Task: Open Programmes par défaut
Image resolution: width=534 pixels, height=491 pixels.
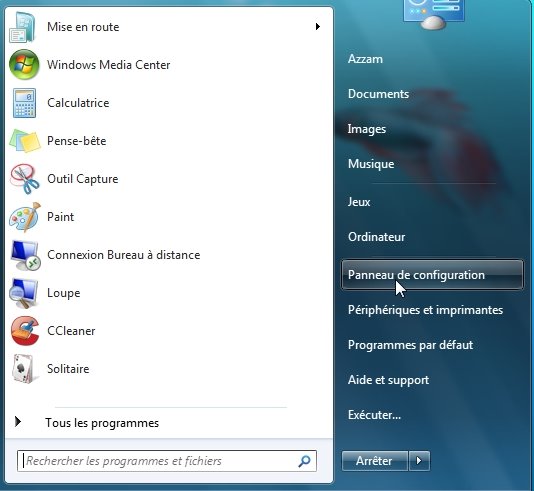Action: [x=410, y=345]
